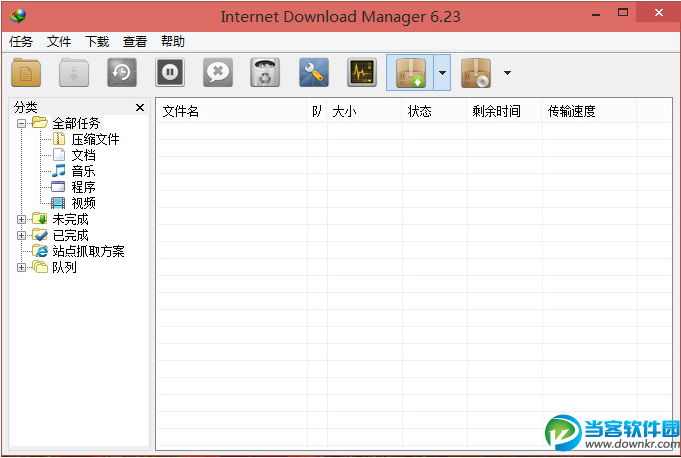Sort by 大小 column header

coord(364,112)
